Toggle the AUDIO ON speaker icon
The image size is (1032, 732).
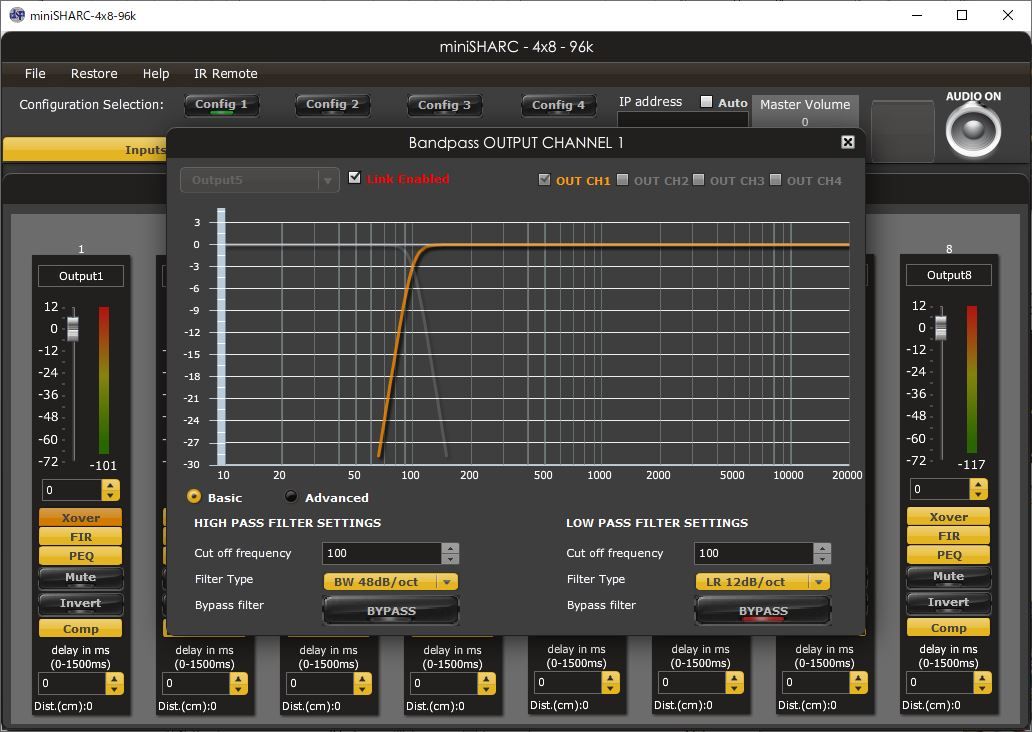coord(973,130)
